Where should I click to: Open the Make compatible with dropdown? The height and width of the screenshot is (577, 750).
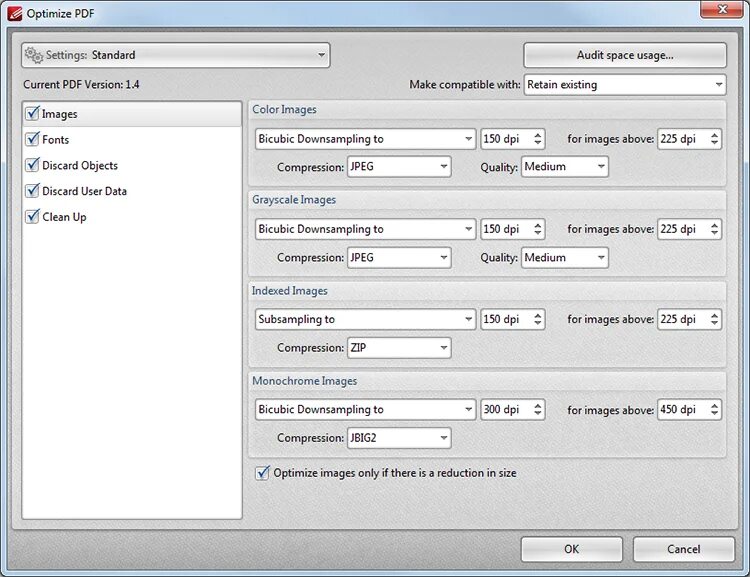[625, 85]
